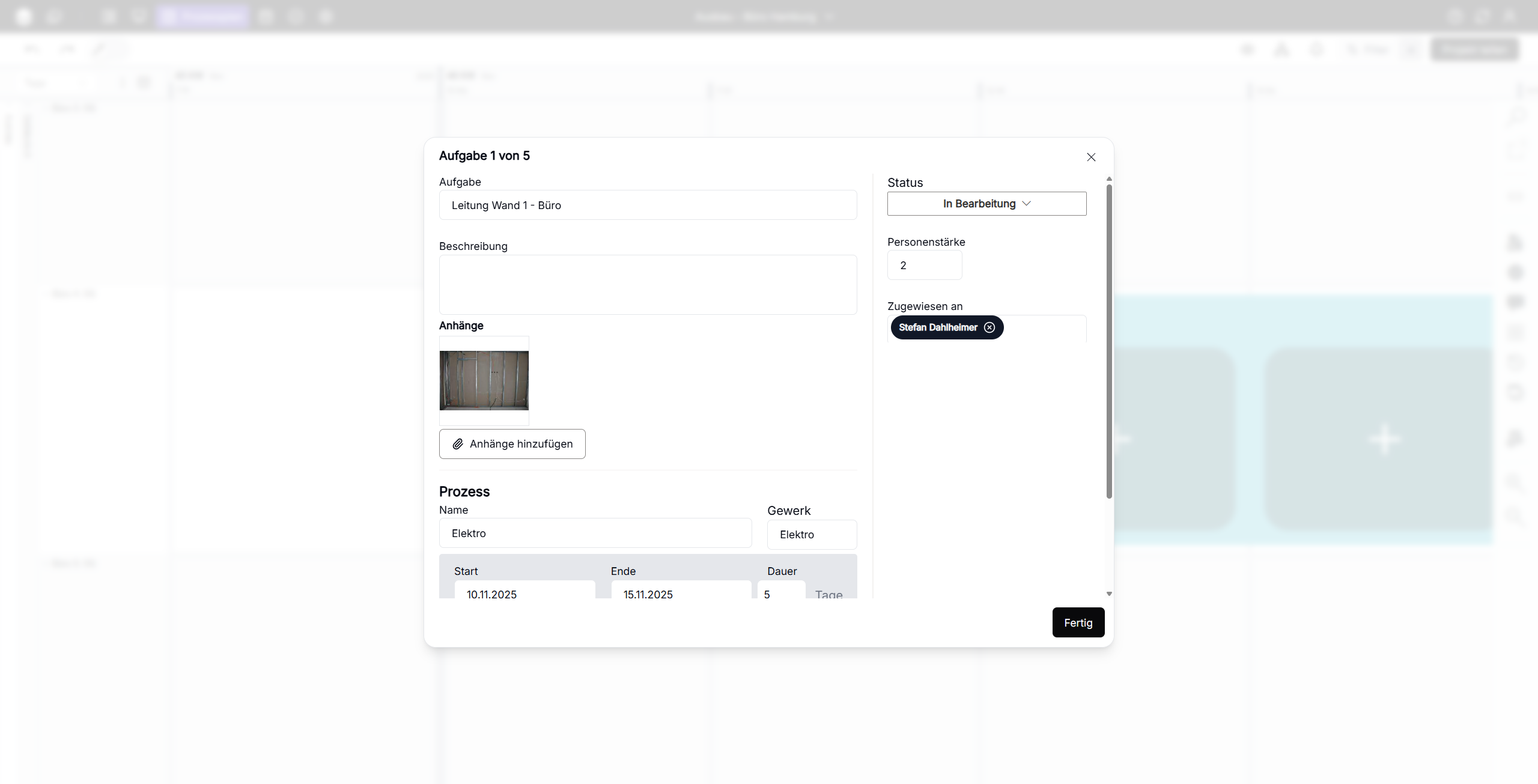This screenshot has width=1538, height=784.
Task: Open the Ende date field 15.11.2025
Action: pos(680,593)
